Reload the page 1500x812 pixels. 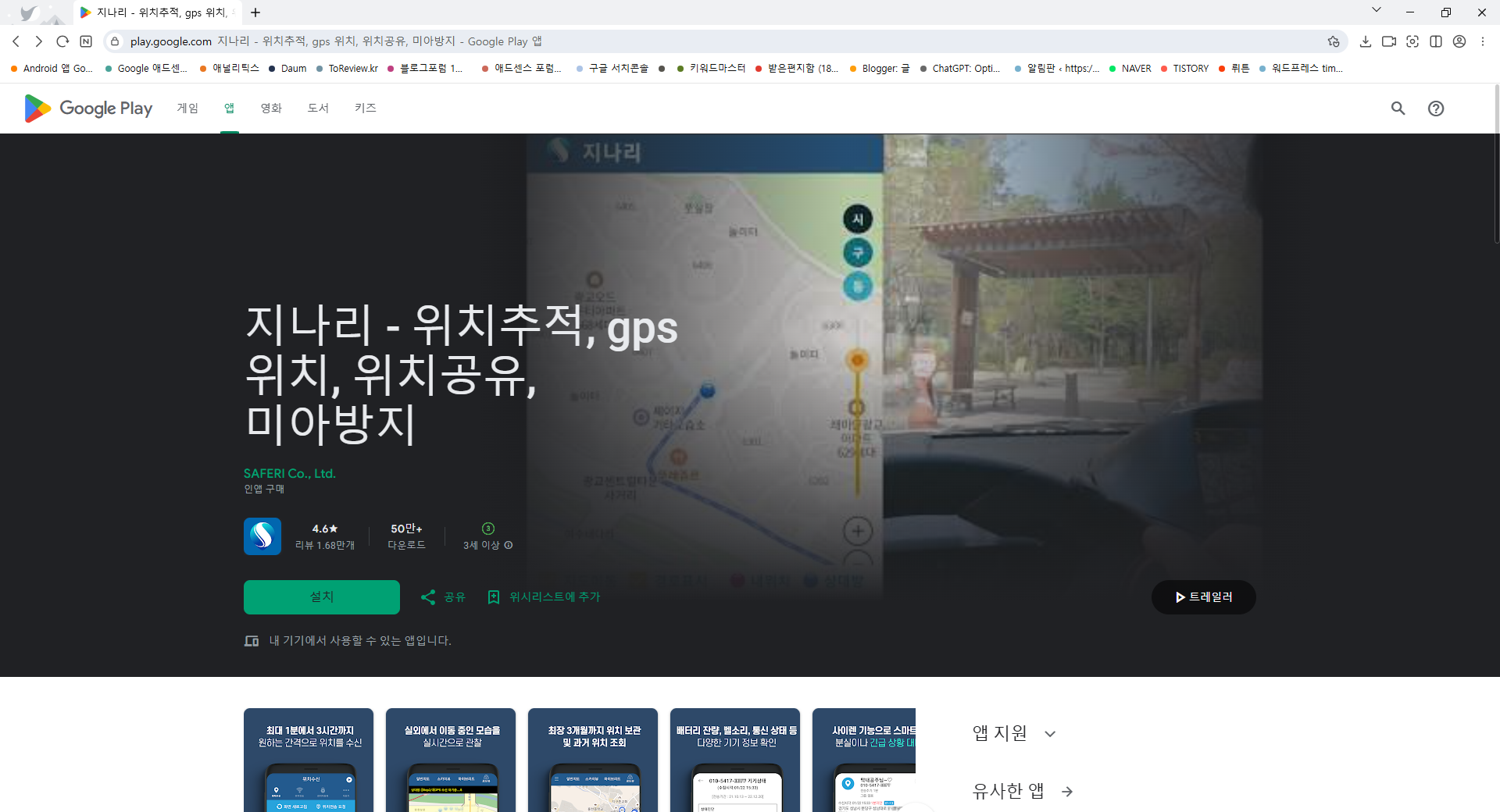[x=62, y=41]
